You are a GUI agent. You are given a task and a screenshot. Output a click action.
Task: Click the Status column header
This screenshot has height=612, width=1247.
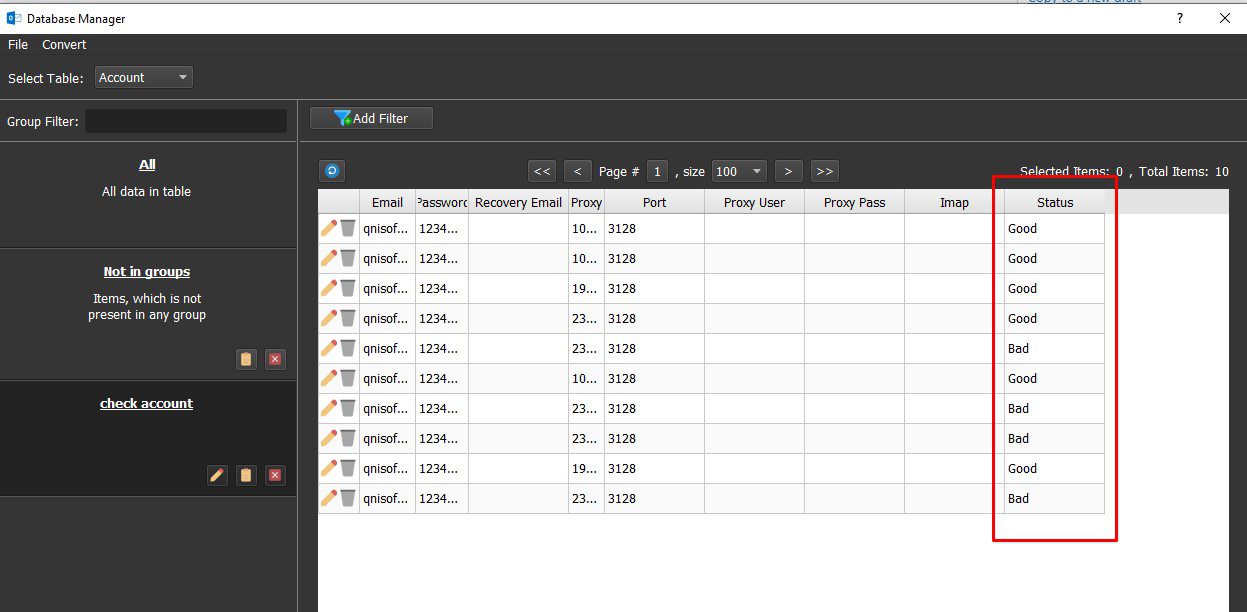tap(1055, 202)
